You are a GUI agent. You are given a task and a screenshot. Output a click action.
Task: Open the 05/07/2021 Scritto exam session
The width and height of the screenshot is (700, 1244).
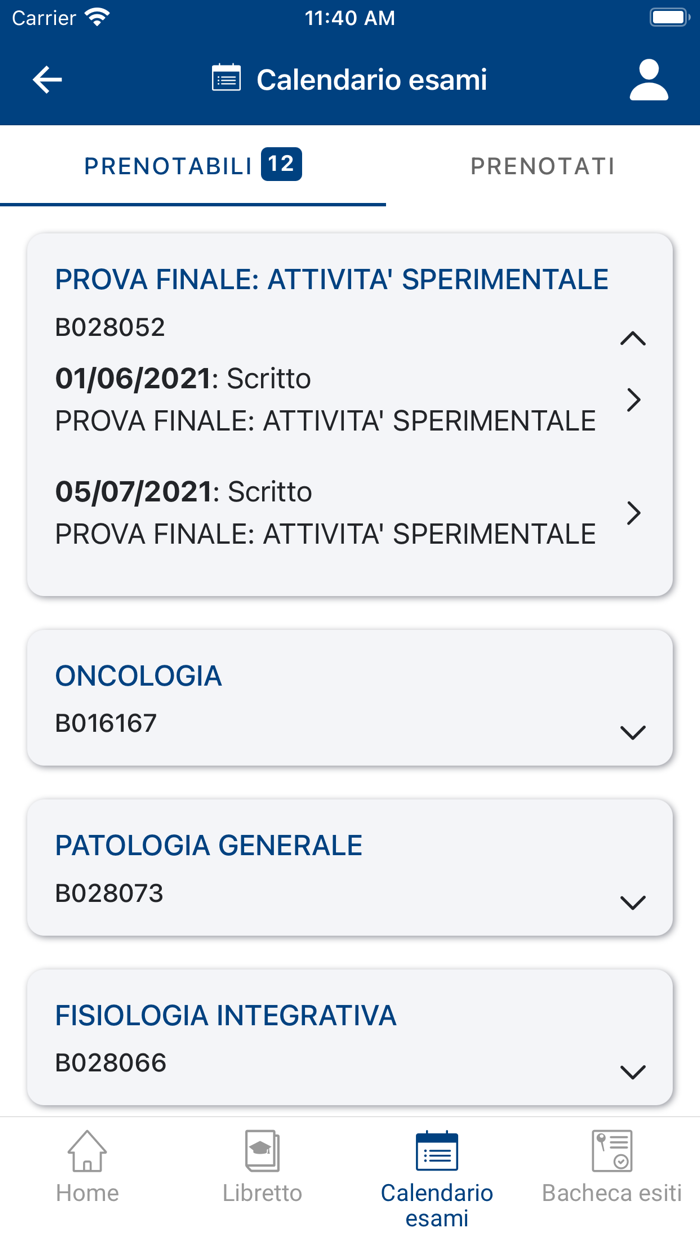coord(633,513)
